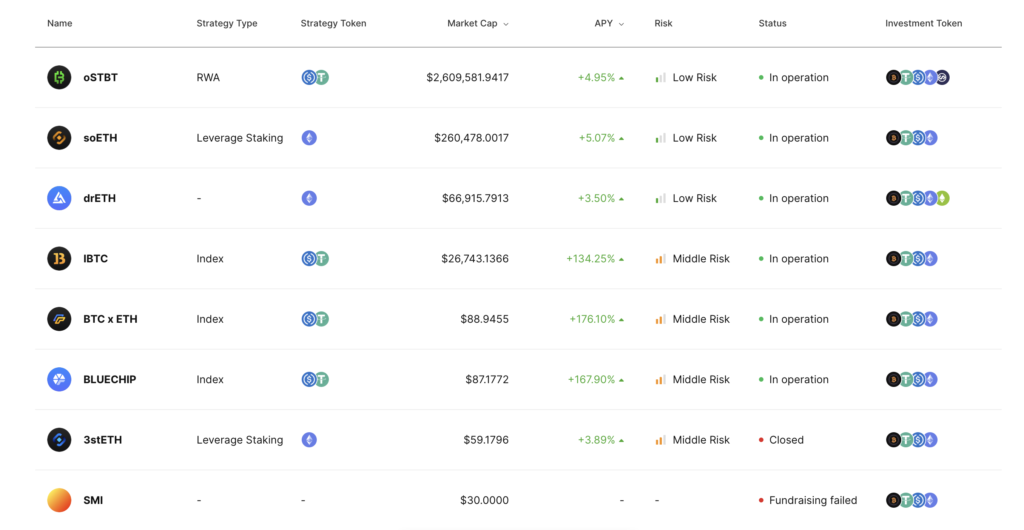Click the Closed status in 3stETH row
The width and height of the screenshot is (1024, 530).
coord(786,440)
